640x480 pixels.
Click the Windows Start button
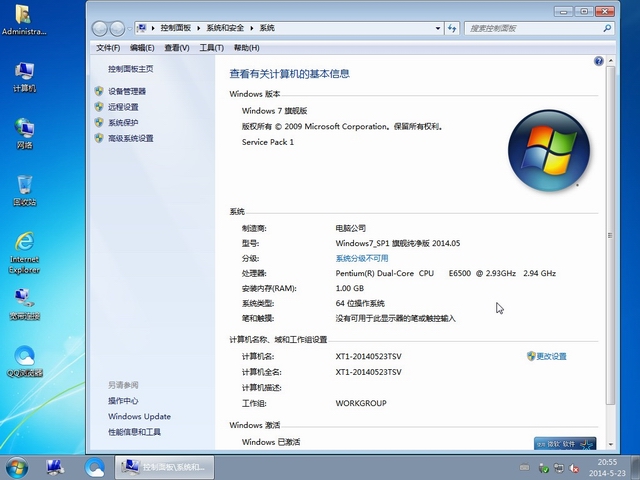(16, 467)
